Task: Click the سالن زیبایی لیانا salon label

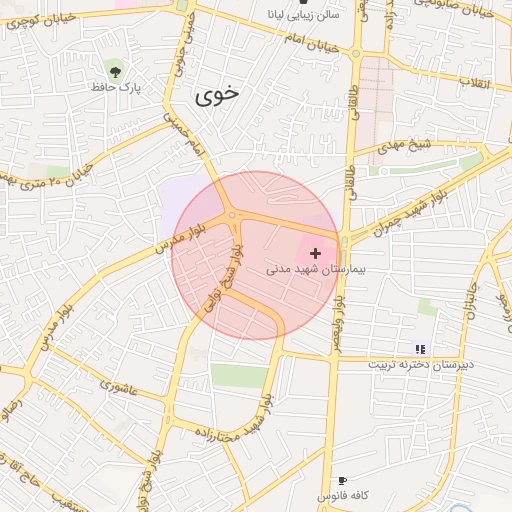Action: click(303, 15)
